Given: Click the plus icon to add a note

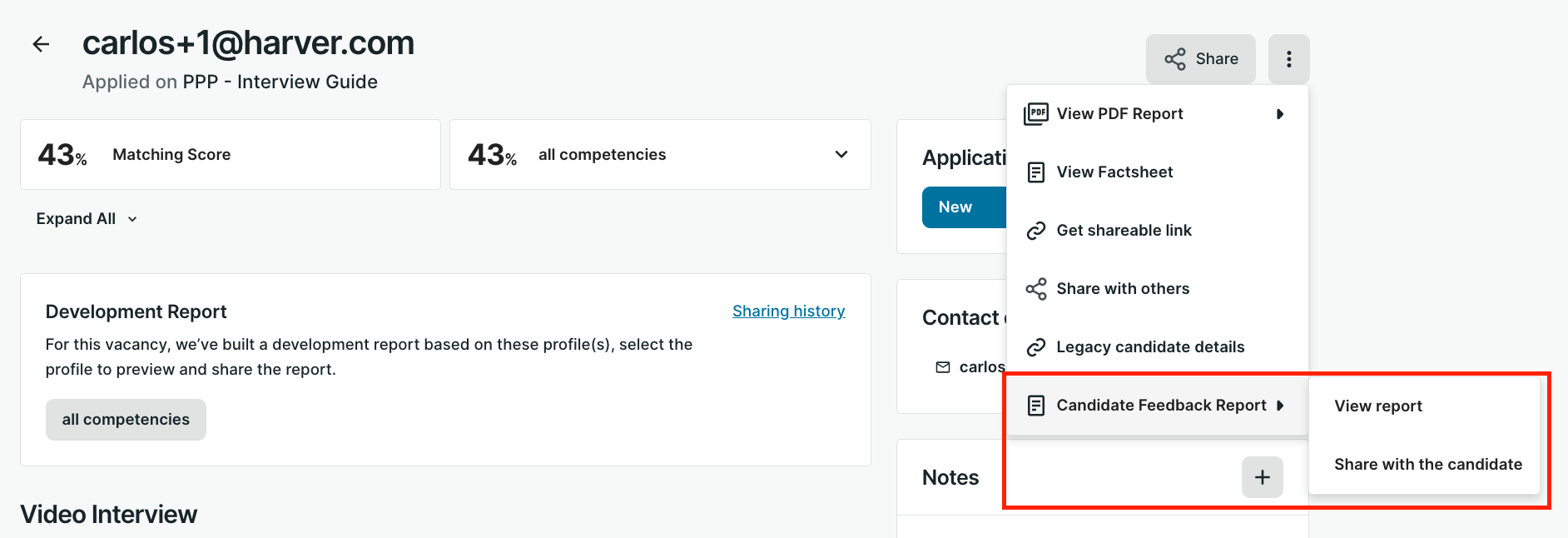Looking at the screenshot, I should [x=1262, y=477].
